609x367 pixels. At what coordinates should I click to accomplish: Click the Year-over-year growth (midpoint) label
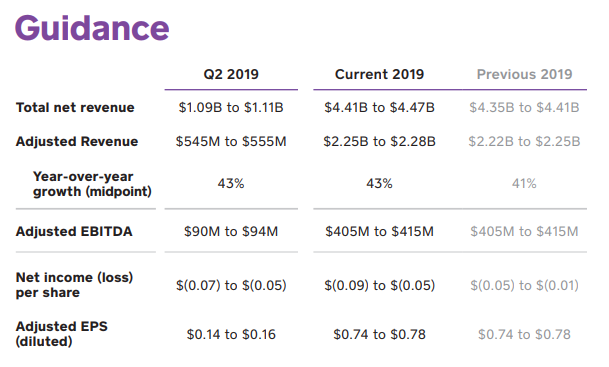(x=92, y=184)
